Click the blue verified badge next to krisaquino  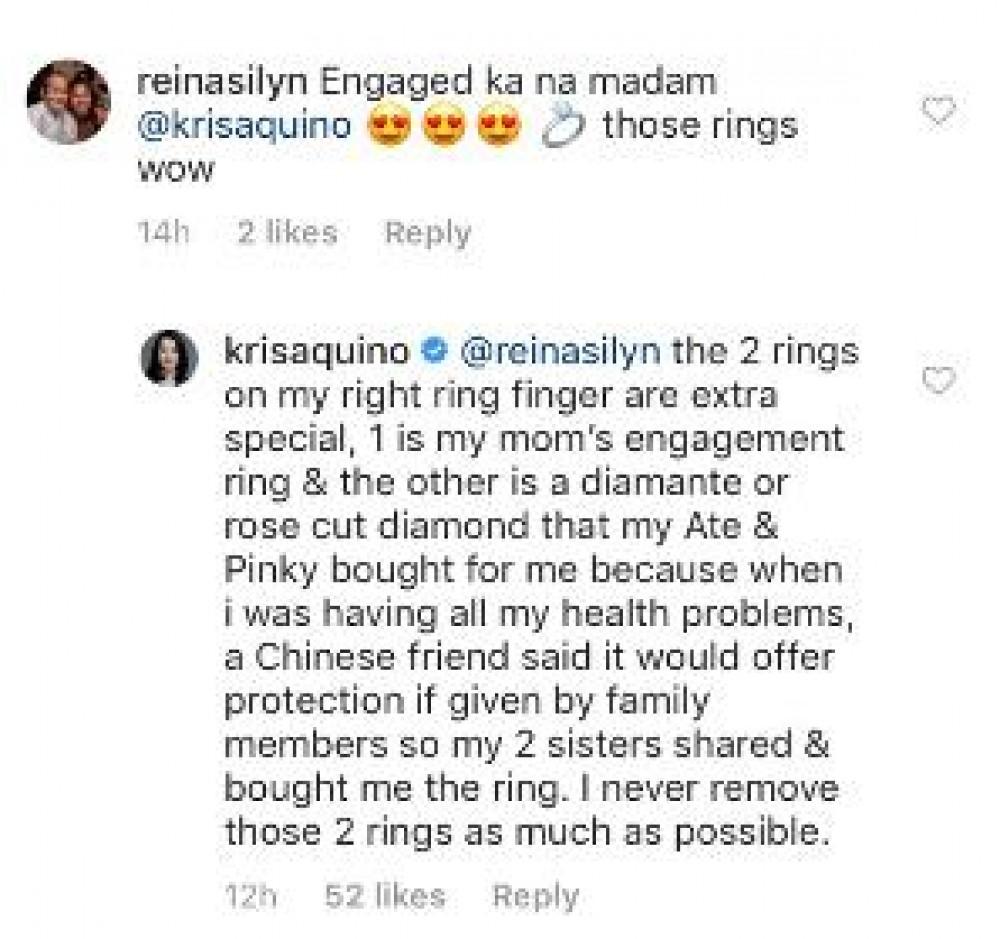(436, 351)
